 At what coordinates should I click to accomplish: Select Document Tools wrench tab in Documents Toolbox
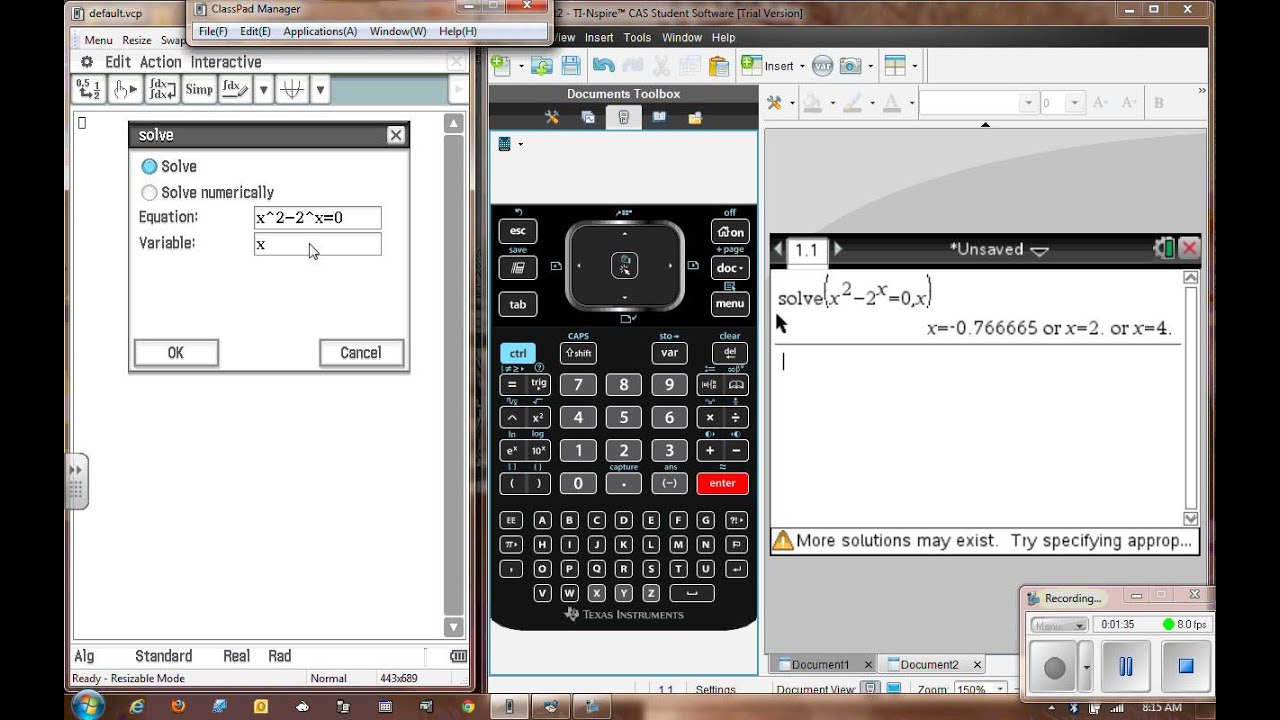pyautogui.click(x=551, y=117)
